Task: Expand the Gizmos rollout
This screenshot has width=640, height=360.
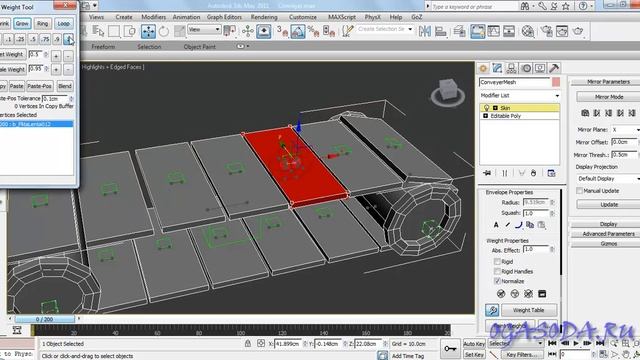Action: (608, 244)
